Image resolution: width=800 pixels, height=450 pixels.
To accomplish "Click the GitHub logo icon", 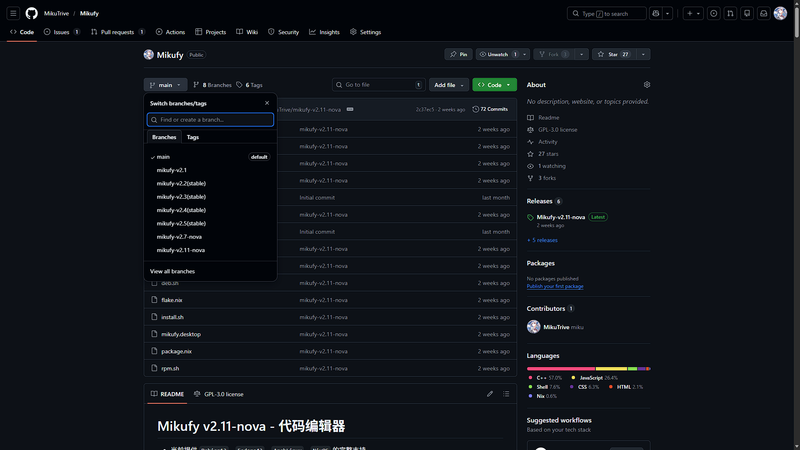I will coord(31,13).
